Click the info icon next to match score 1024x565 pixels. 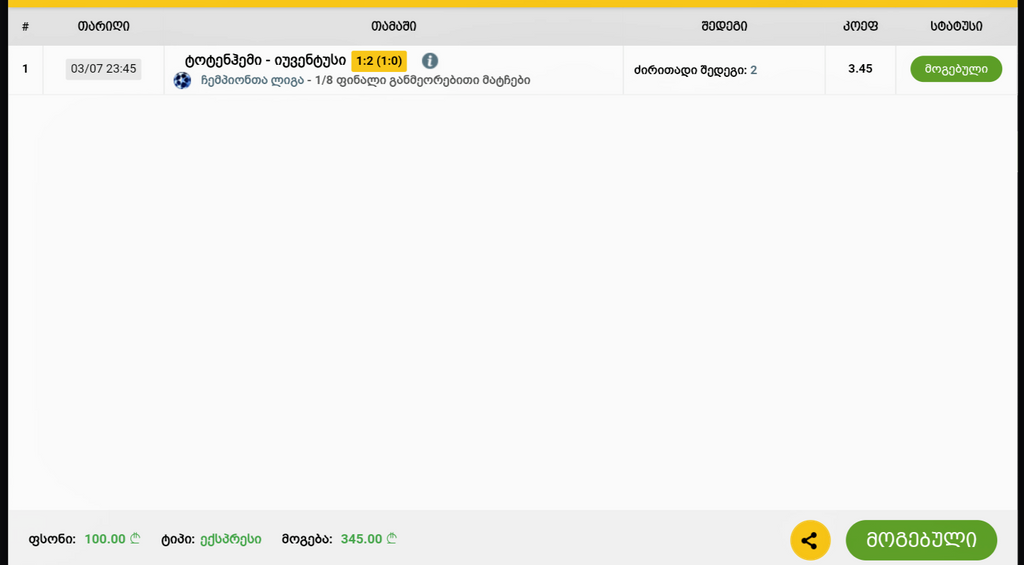tap(430, 61)
